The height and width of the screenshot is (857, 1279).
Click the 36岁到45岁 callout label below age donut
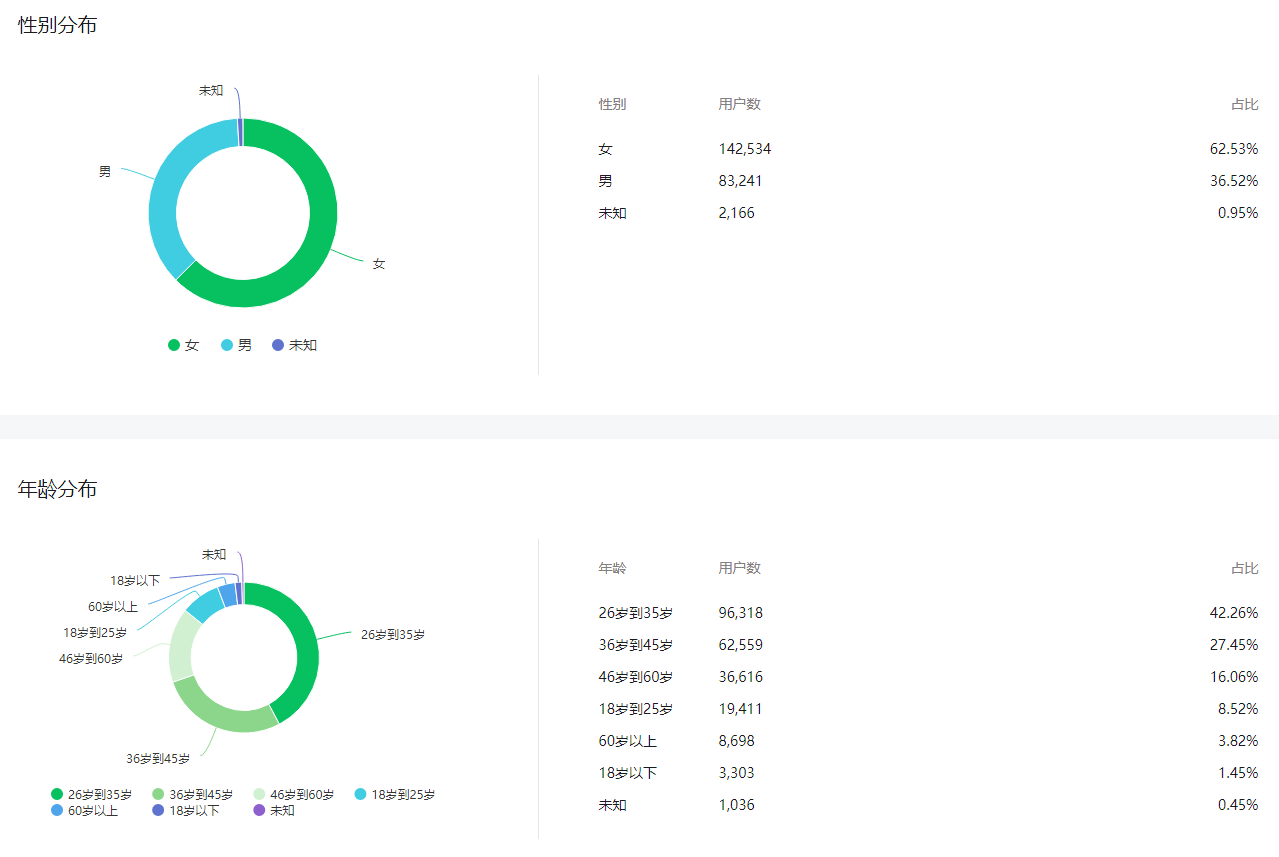[x=158, y=759]
